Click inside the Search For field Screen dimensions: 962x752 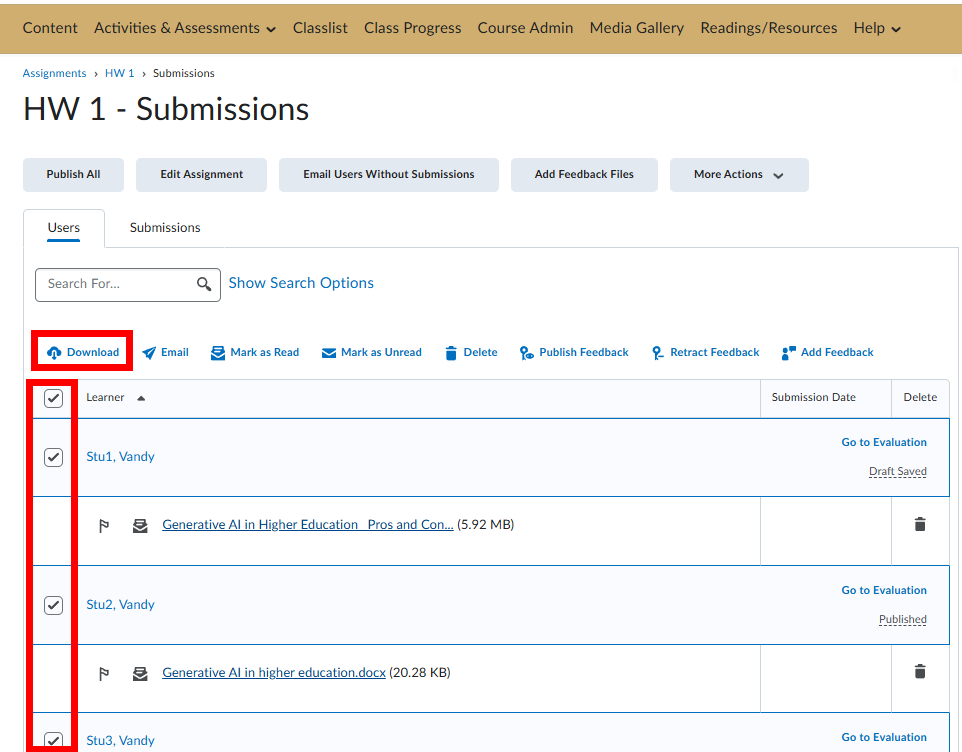115,284
